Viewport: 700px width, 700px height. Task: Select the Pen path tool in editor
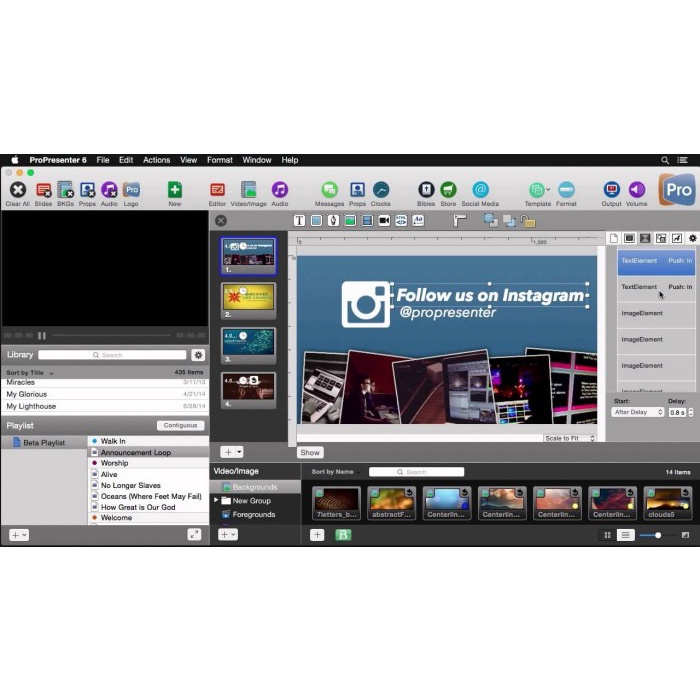point(333,221)
